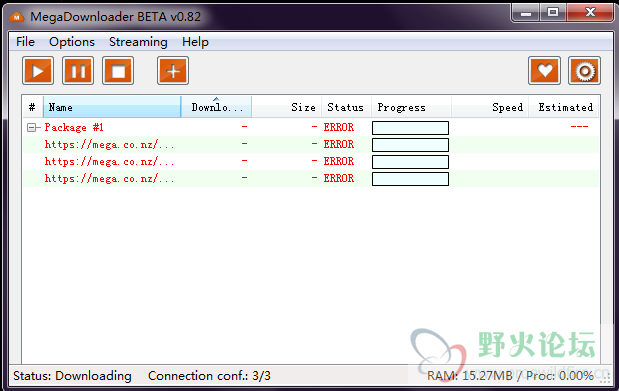Screen dimensions: 619x391
Task: Sort by the Name column header
Action: click(112, 107)
